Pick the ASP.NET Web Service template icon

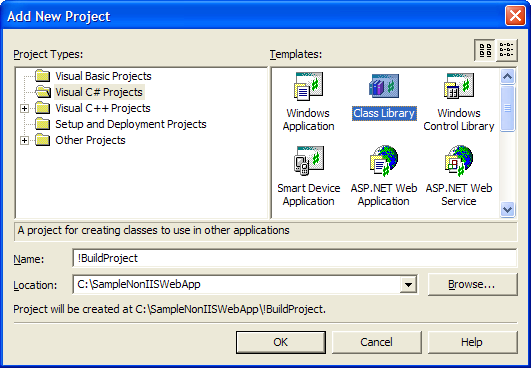pyautogui.click(x=459, y=161)
